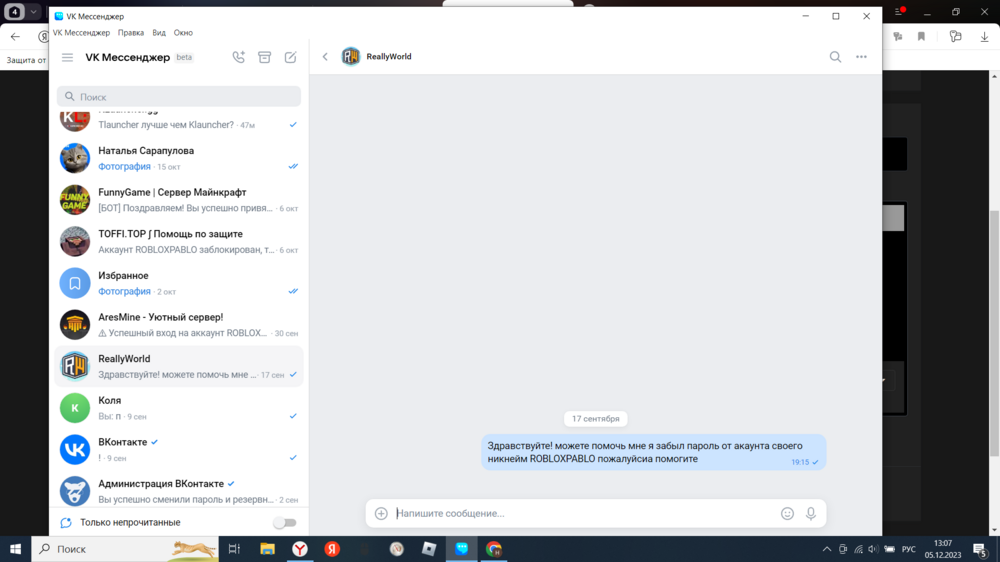Screen dimensions: 1000x562
Task: Start a new call with phone-plus icon
Action: tap(239, 57)
